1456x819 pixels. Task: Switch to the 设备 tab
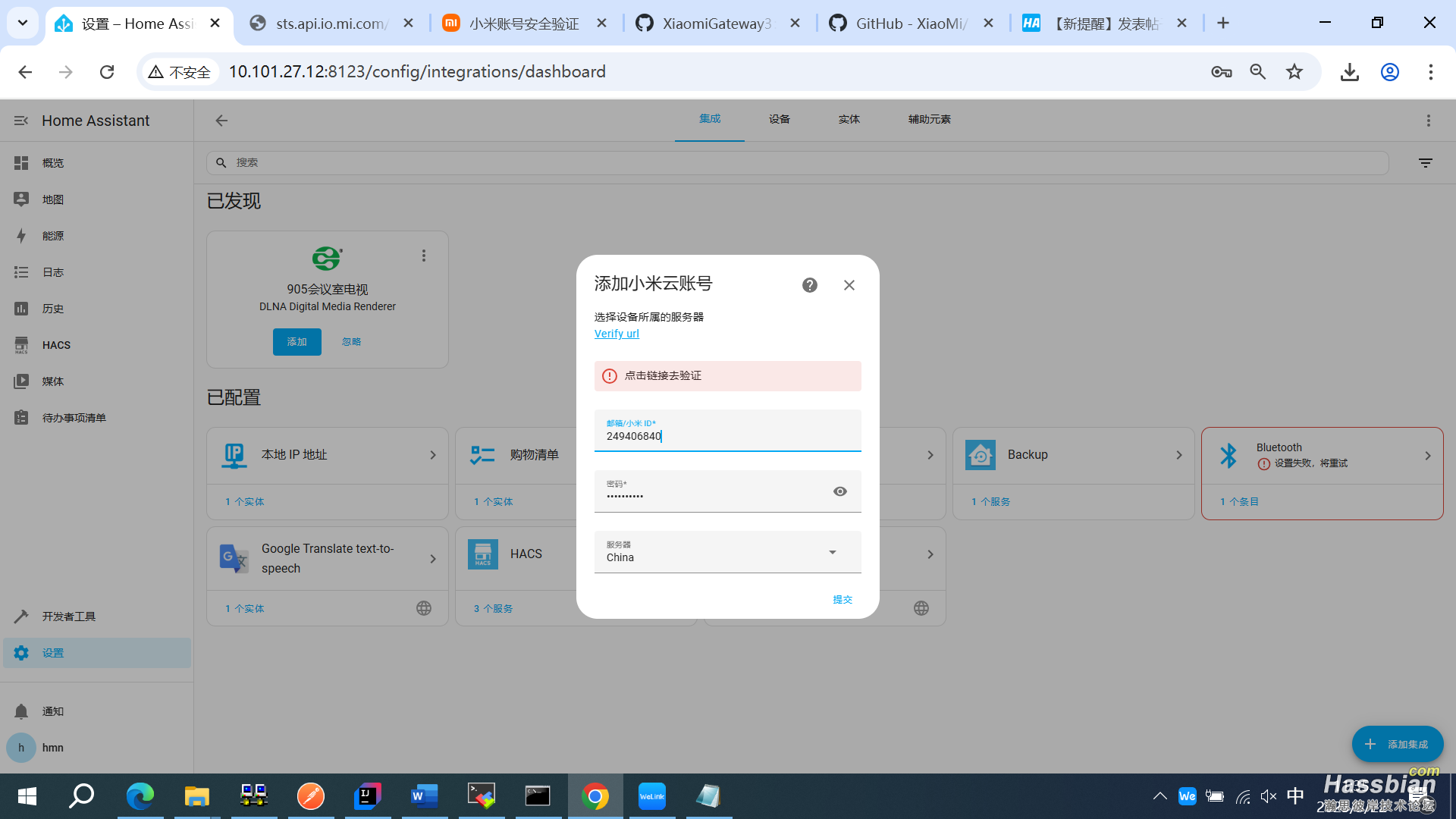tap(780, 119)
